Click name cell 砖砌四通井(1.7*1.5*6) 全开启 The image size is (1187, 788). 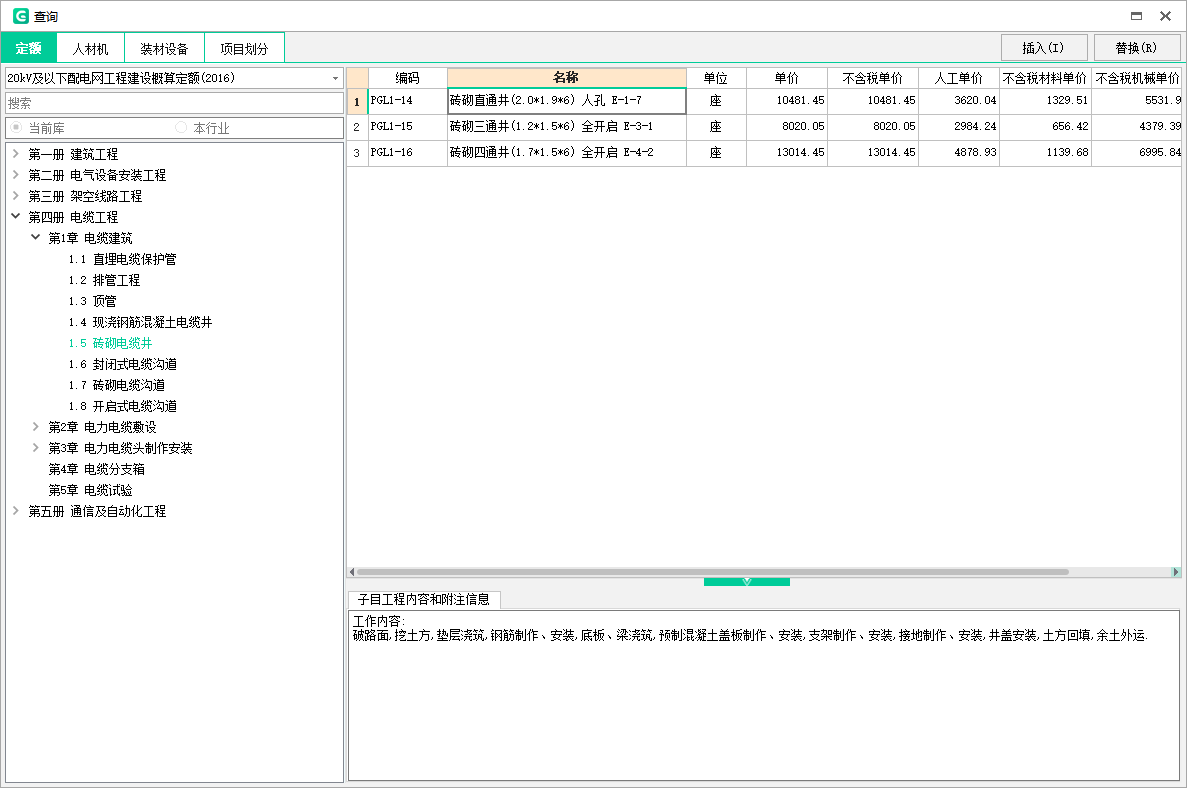(x=566, y=152)
